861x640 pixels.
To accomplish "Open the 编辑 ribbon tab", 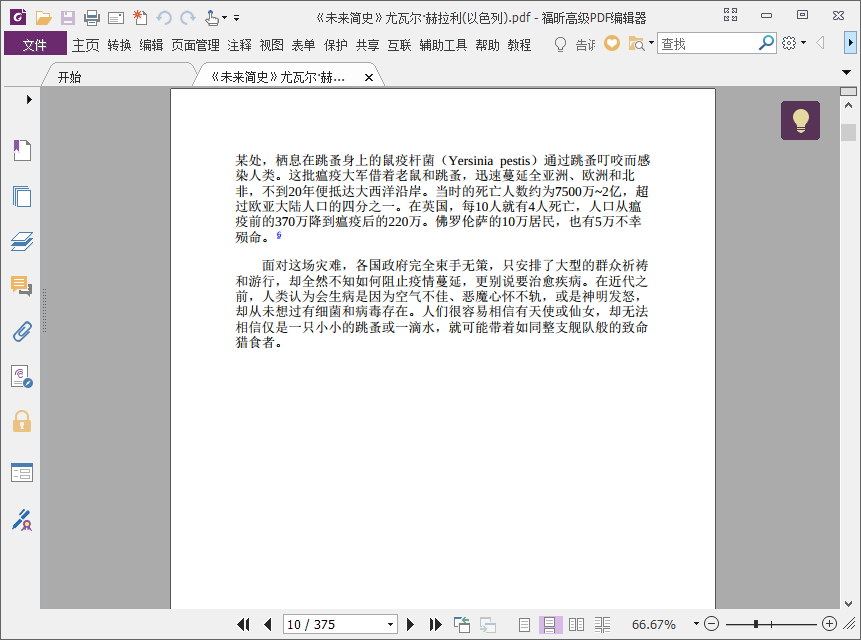I will click(151, 44).
